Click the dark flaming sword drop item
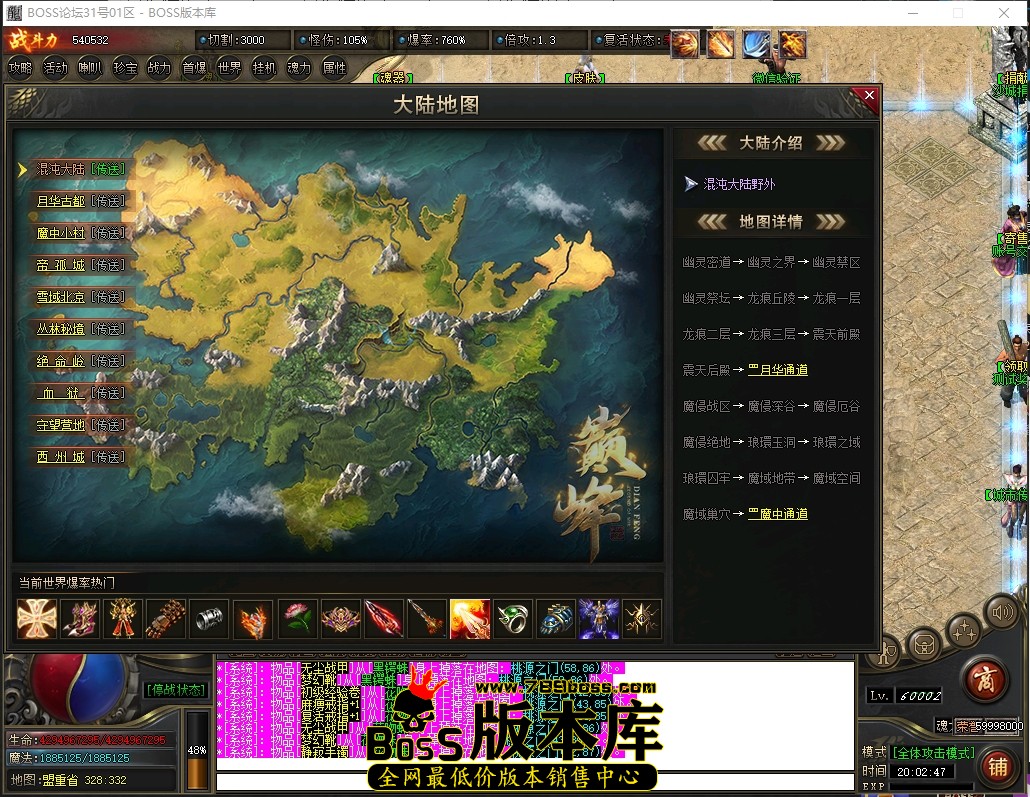The width and height of the screenshot is (1030, 797). (x=426, y=618)
